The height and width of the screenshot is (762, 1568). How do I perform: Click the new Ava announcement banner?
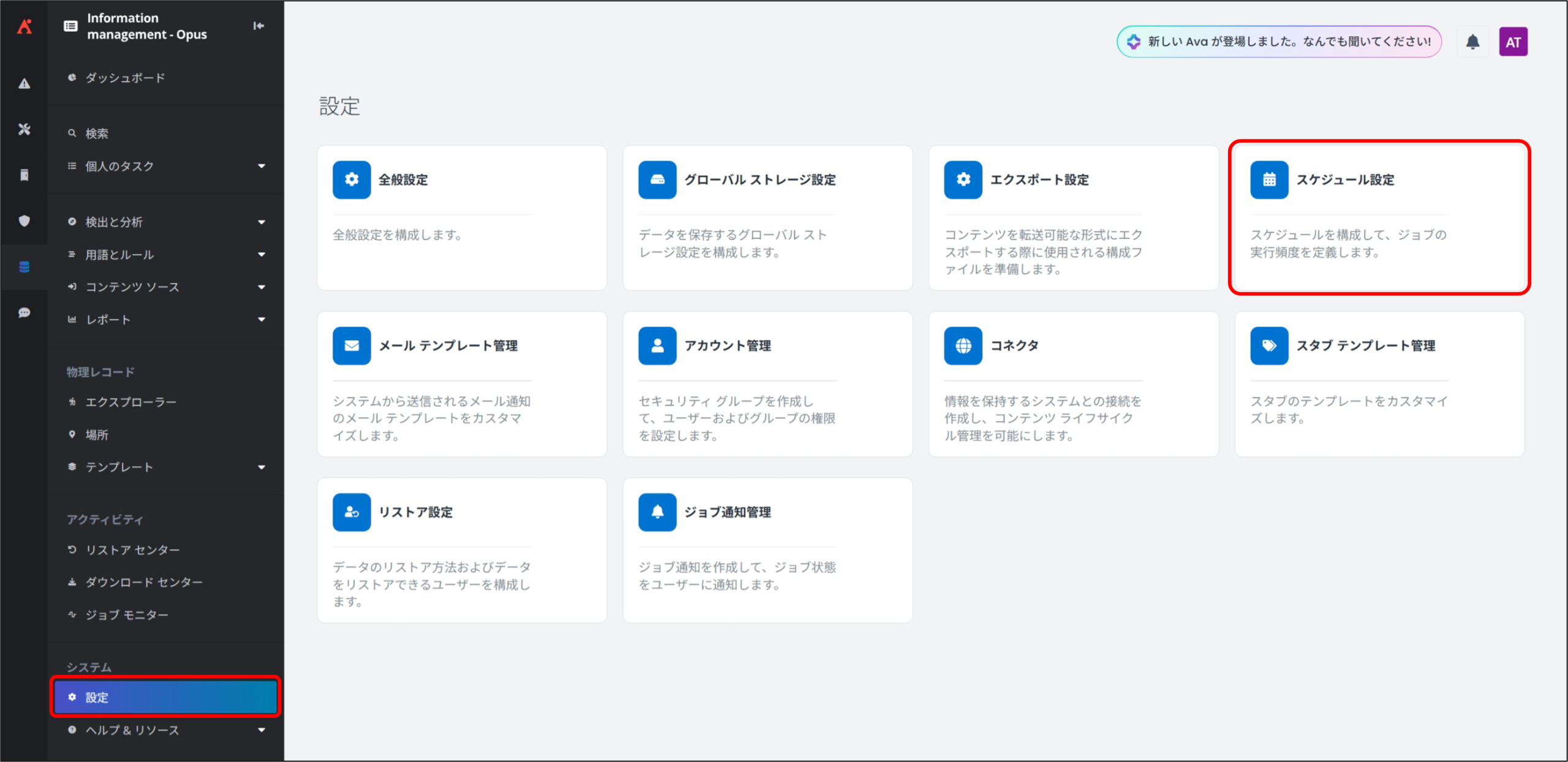[x=1279, y=42]
